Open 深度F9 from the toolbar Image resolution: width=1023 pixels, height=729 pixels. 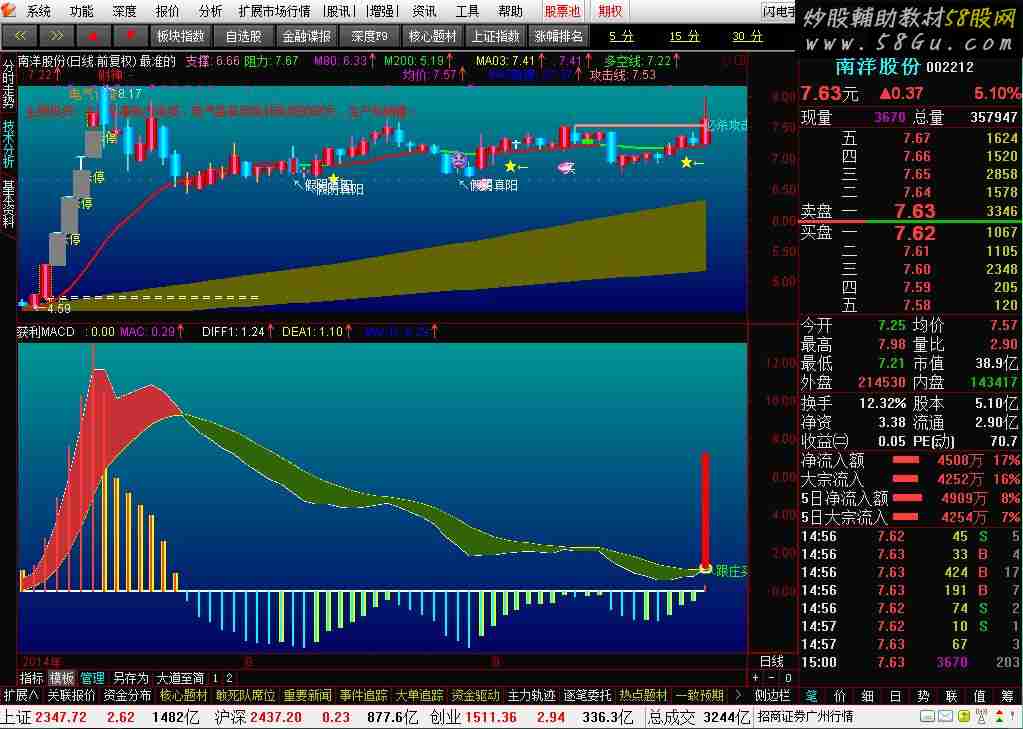[x=370, y=37]
